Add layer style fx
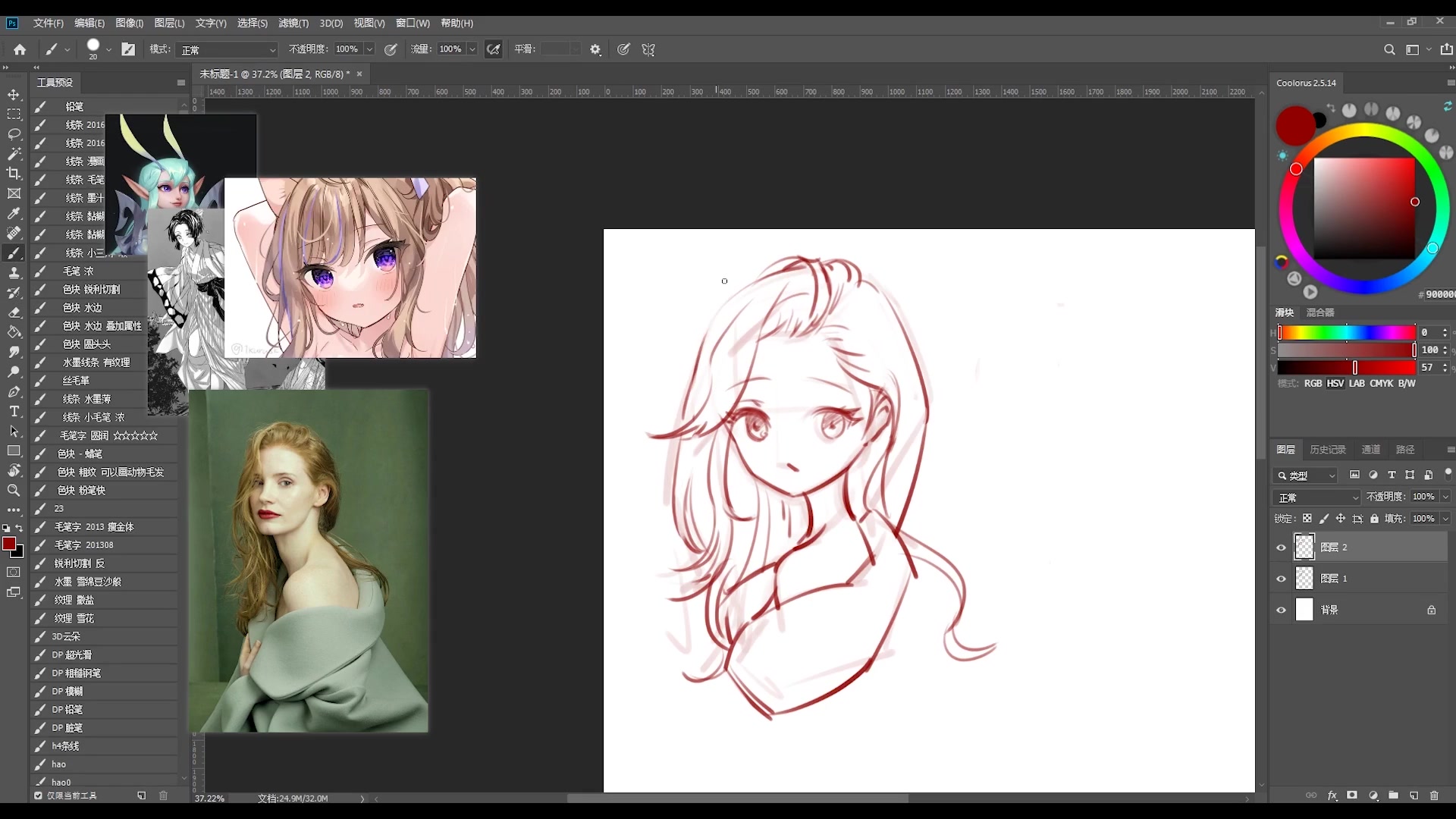 pyautogui.click(x=1332, y=795)
